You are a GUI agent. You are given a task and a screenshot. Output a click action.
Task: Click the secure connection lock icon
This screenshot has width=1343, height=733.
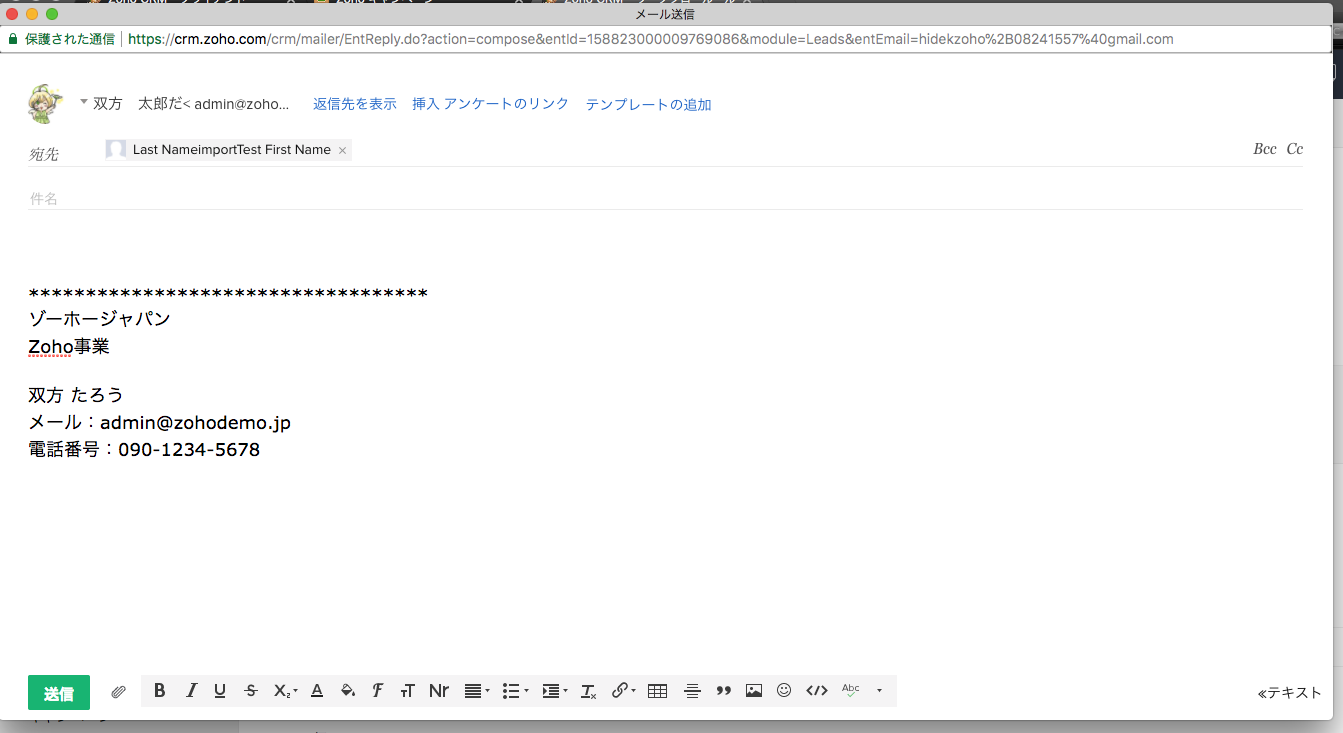(x=13, y=39)
